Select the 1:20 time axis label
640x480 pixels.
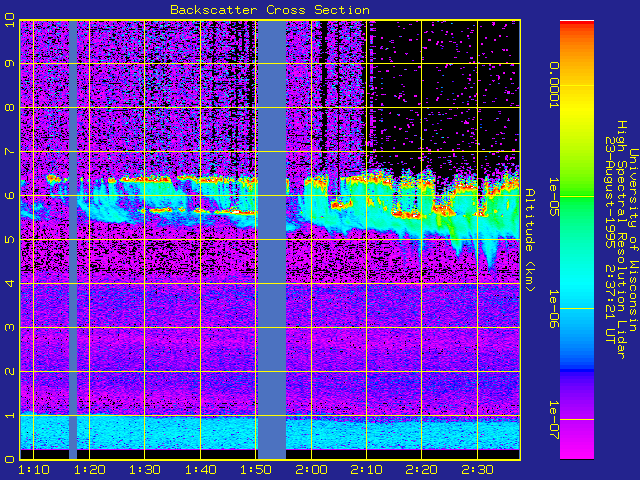(89, 469)
